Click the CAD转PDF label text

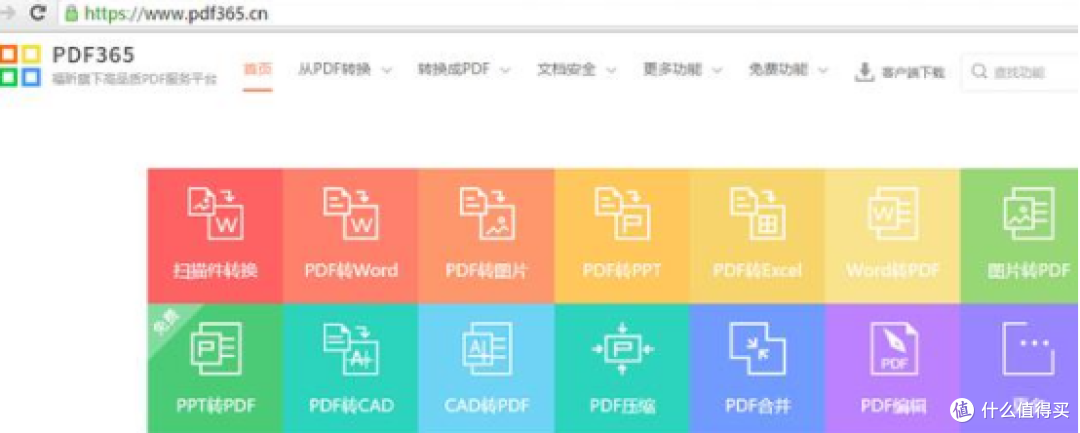pyautogui.click(x=486, y=405)
